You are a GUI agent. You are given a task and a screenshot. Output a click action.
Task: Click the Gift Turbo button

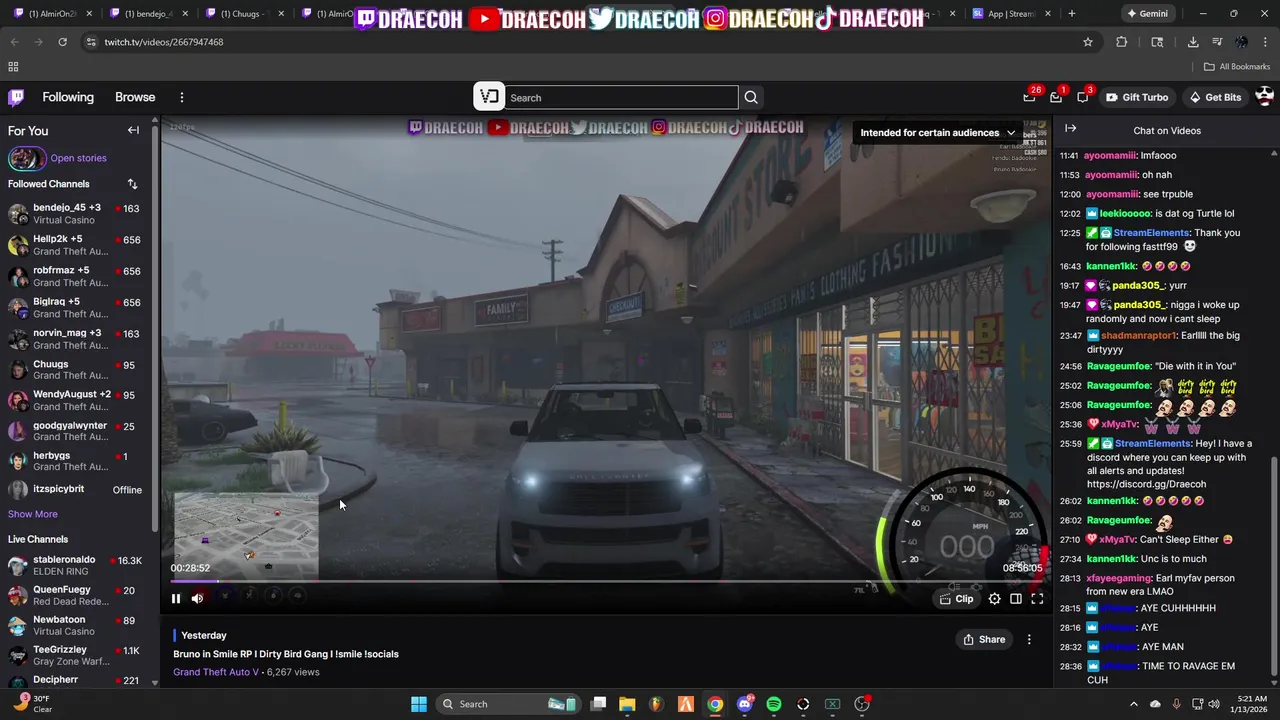1137,97
